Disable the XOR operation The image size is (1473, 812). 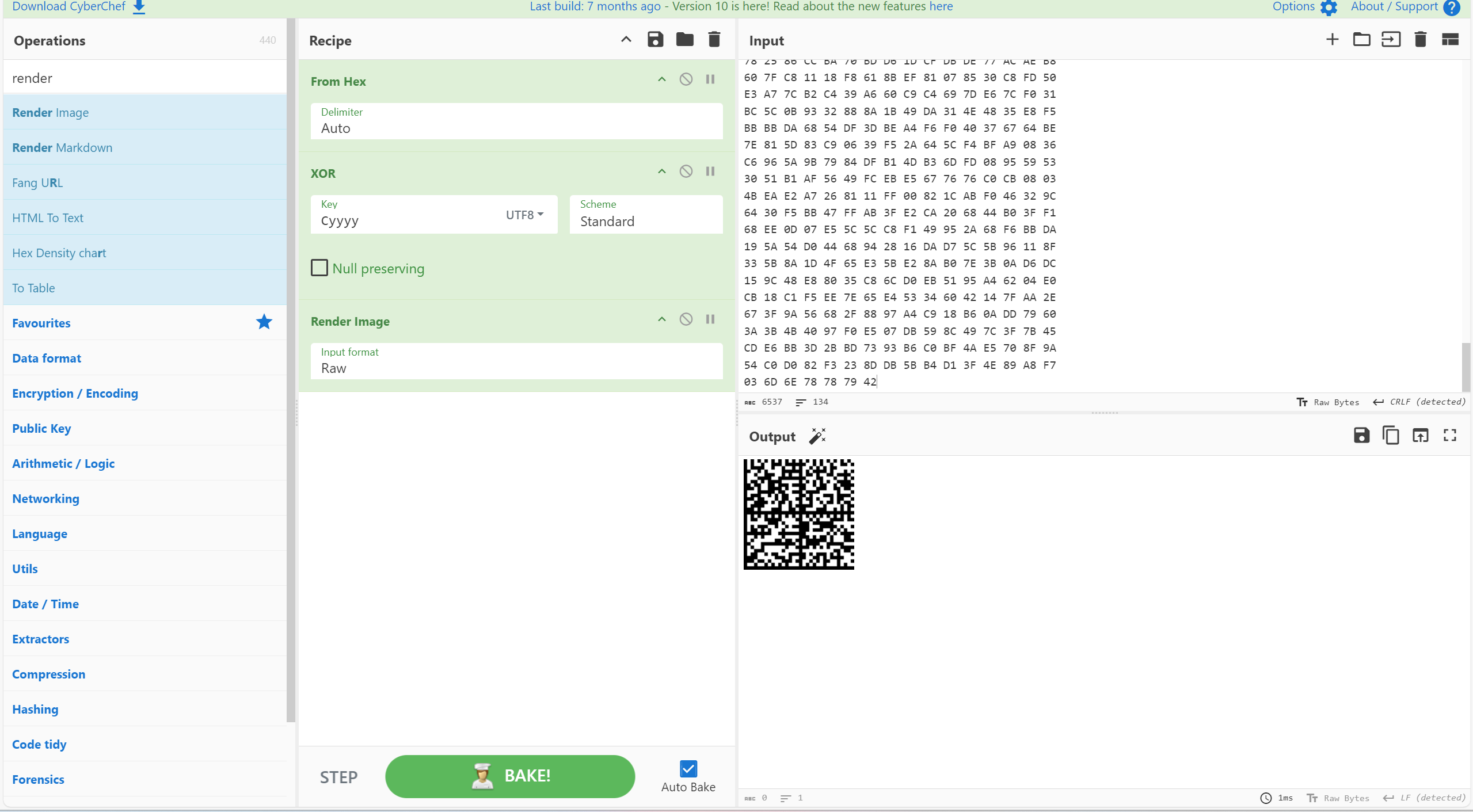(686, 171)
